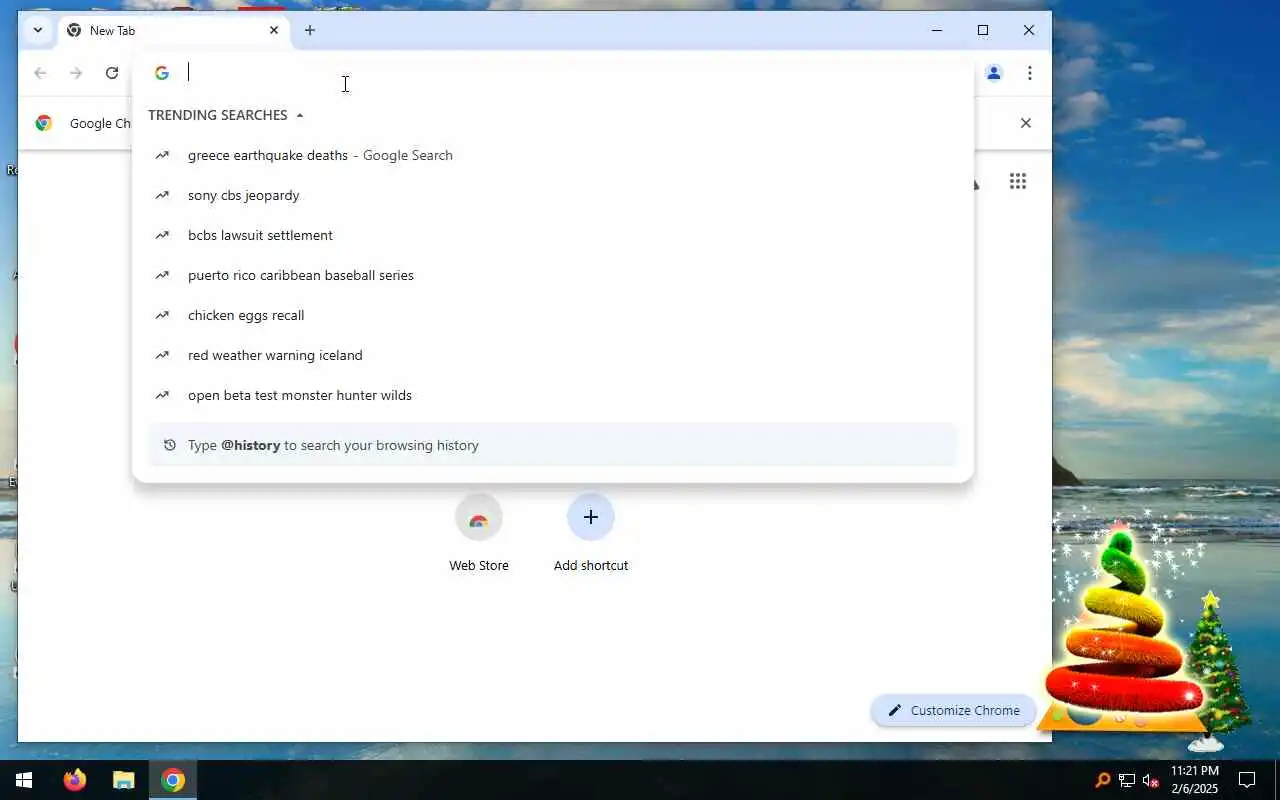This screenshot has height=800, width=1280.
Task: Open the taskbar clock and date
Action: 1194,780
